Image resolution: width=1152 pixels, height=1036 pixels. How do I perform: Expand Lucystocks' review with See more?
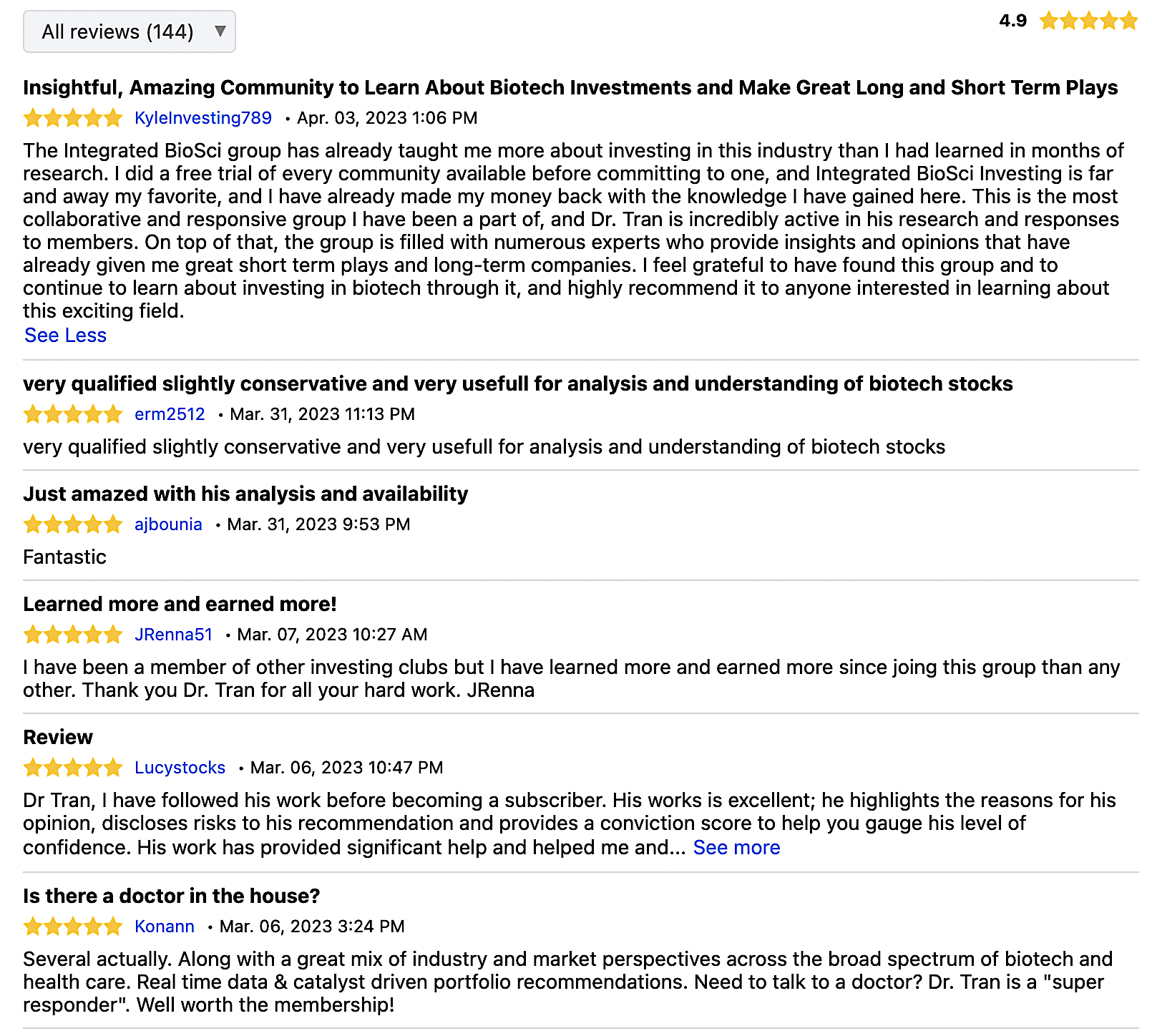736,848
